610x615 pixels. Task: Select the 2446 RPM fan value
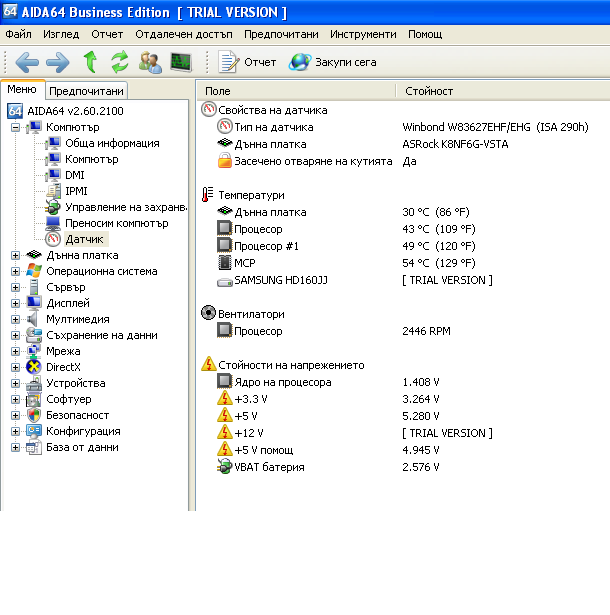426,331
